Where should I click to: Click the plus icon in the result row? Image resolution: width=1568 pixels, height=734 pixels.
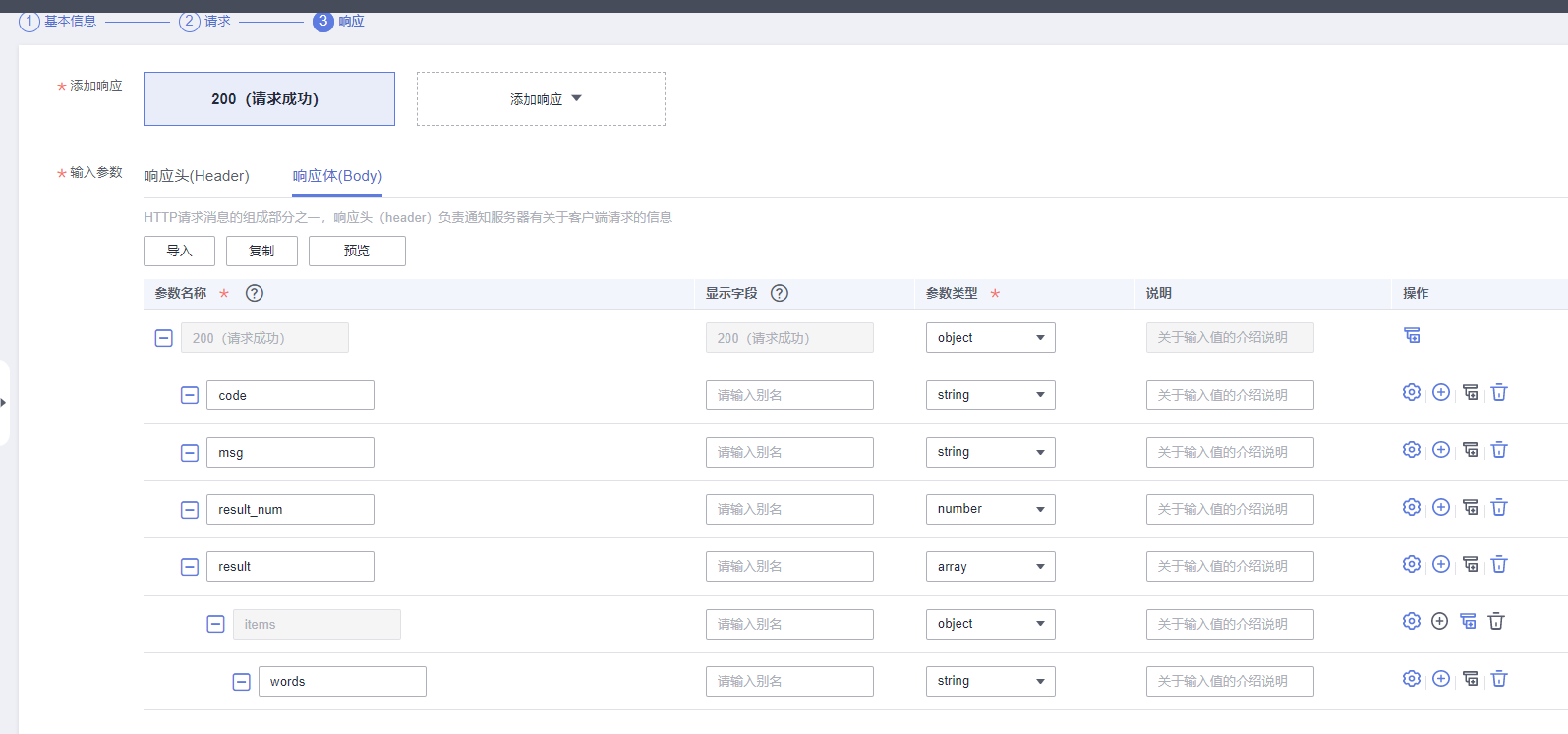click(x=1441, y=564)
